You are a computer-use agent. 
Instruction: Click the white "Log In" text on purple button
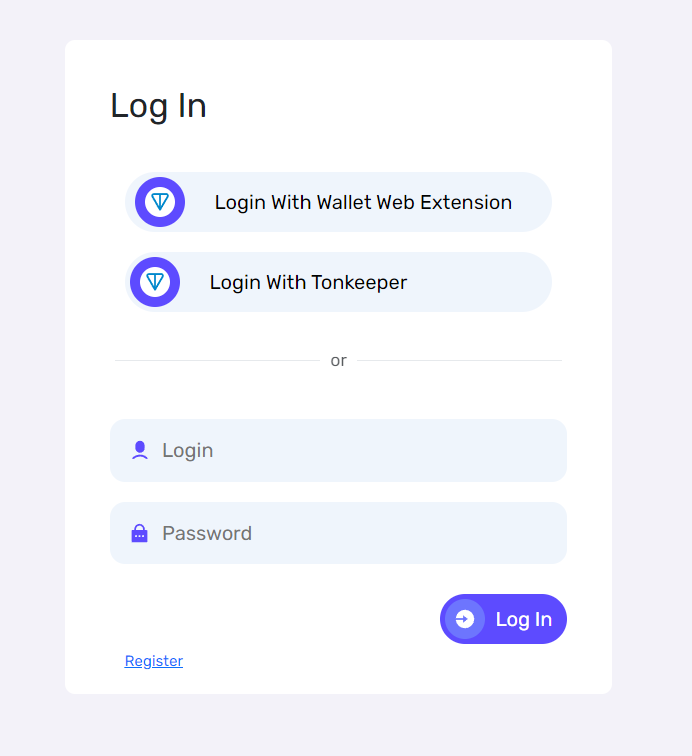tap(524, 620)
